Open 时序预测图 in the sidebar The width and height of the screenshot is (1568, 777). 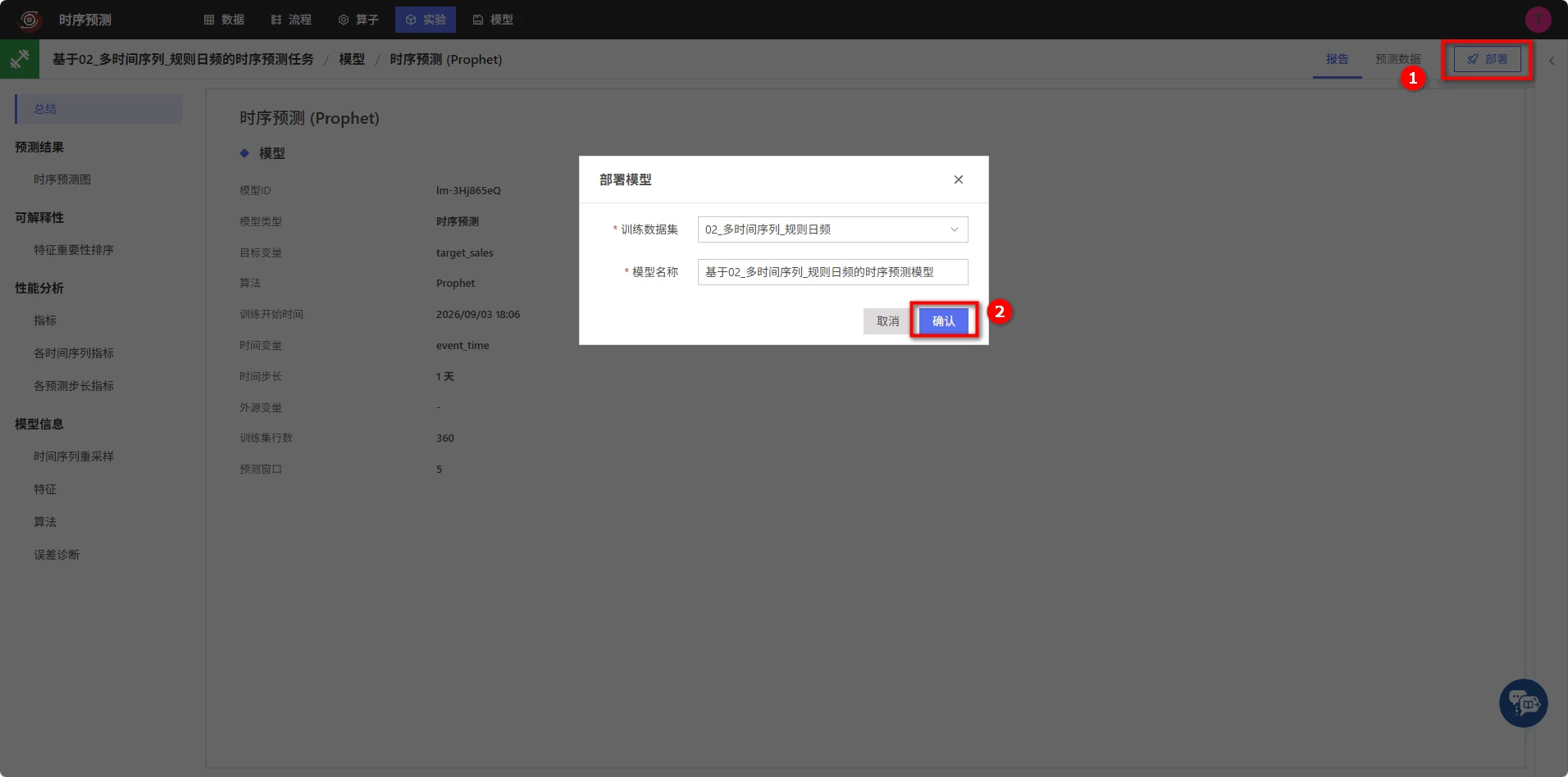point(62,179)
